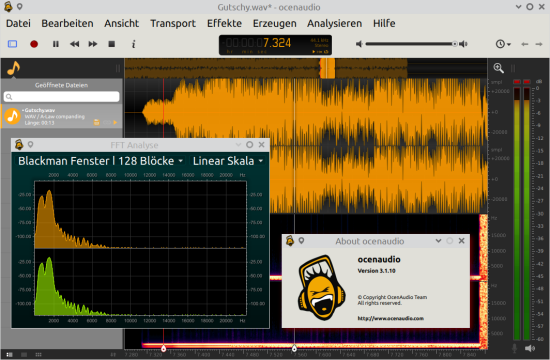Image resolution: width=550 pixels, height=360 pixels.
Task: Click the app icon in the About ocenaudio title bar
Action: click(290, 241)
